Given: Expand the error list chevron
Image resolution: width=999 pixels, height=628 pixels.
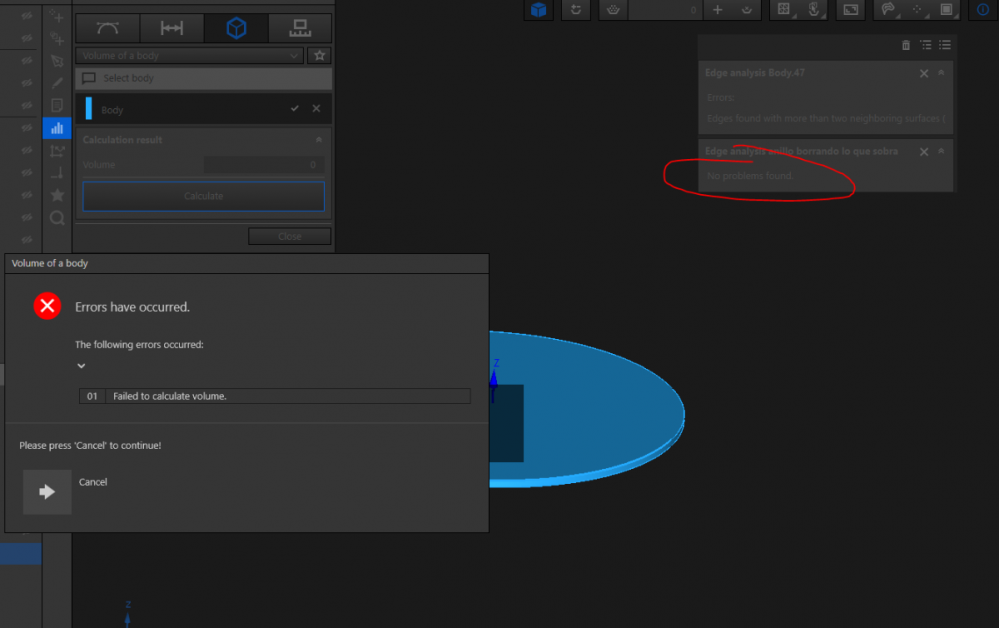Looking at the screenshot, I should coord(82,366).
